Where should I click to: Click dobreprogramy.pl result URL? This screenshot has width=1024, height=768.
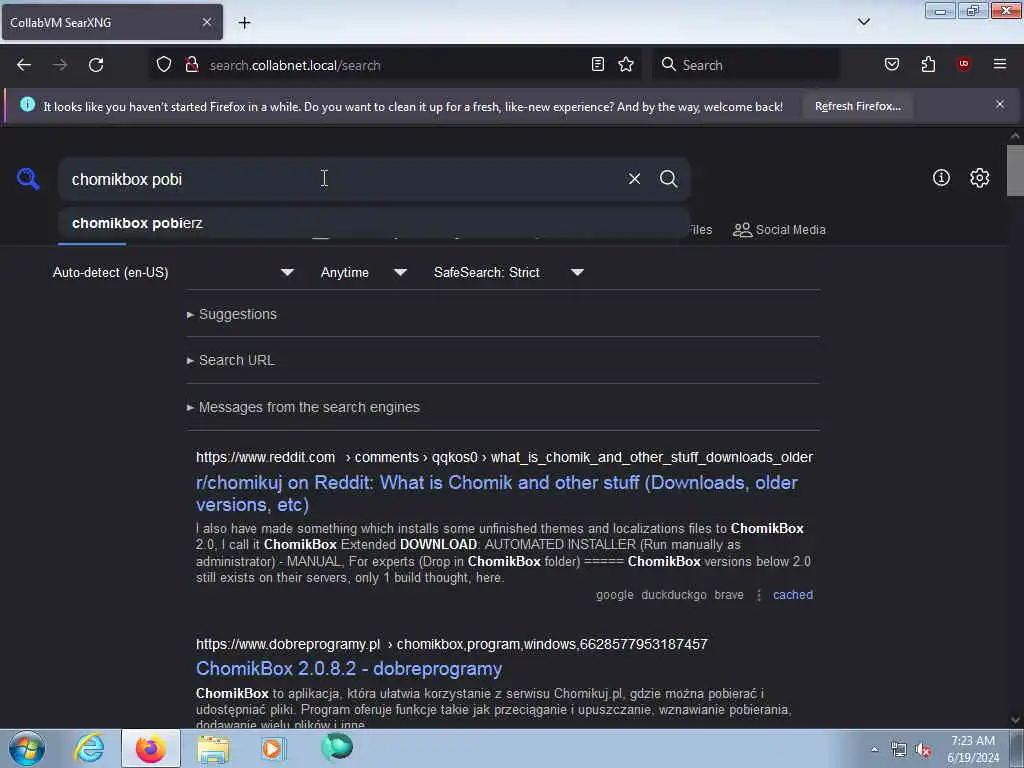pos(451,645)
